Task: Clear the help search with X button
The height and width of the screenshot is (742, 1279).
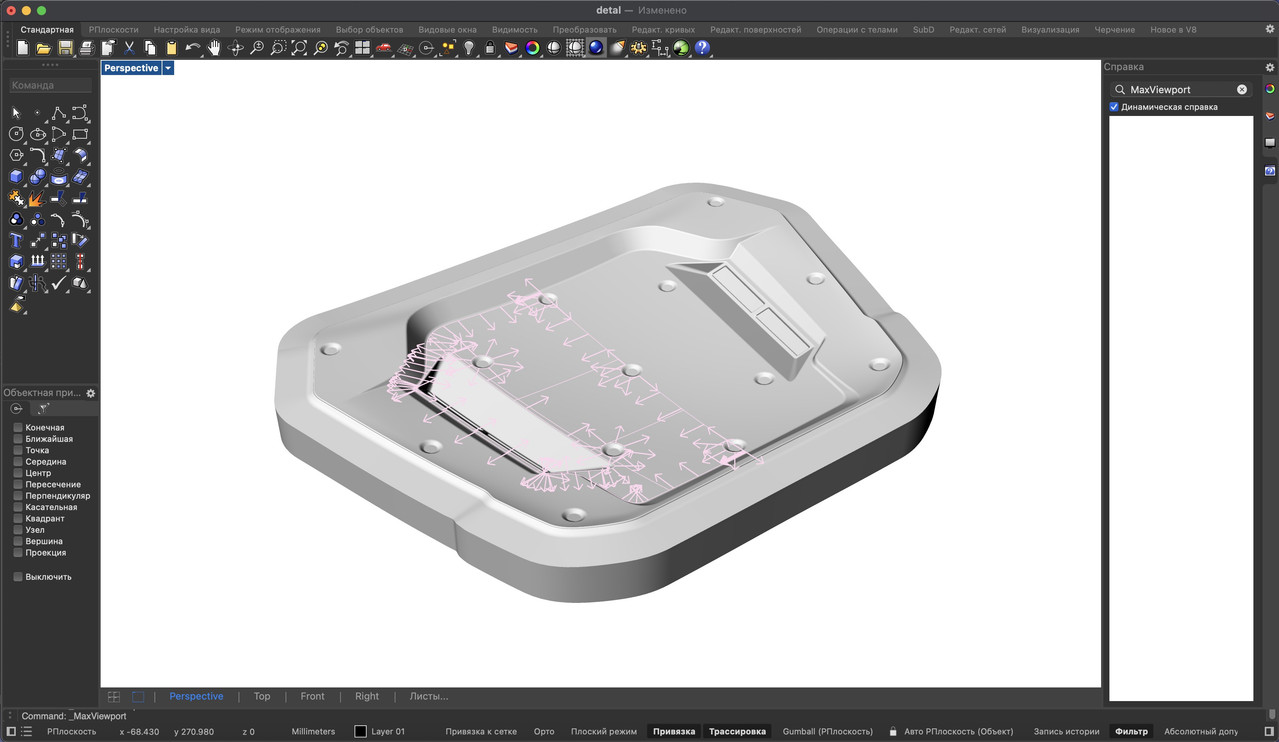Action: [x=1242, y=89]
